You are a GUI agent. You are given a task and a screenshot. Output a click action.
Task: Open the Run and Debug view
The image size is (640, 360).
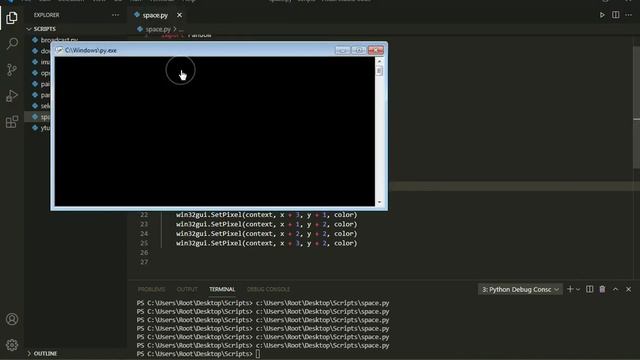(12, 96)
